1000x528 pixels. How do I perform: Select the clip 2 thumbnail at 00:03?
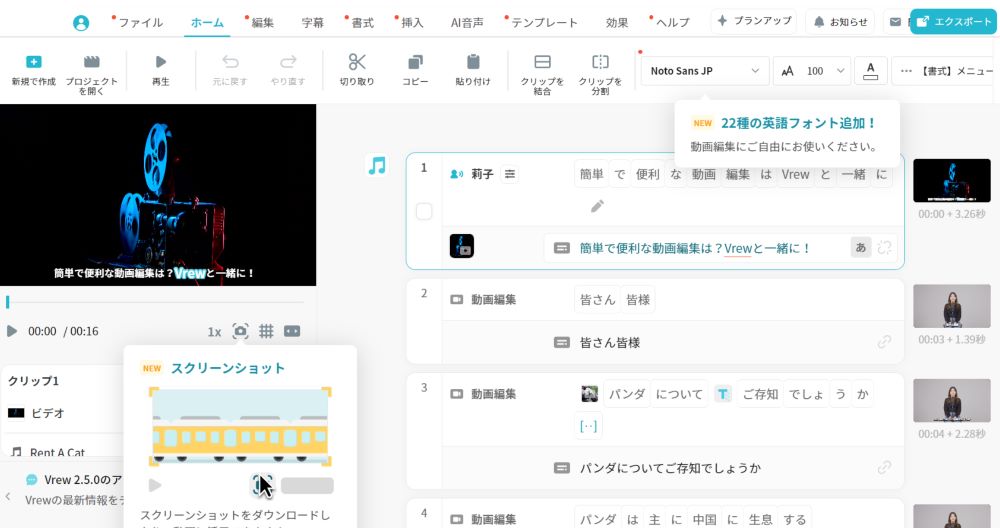click(x=952, y=307)
